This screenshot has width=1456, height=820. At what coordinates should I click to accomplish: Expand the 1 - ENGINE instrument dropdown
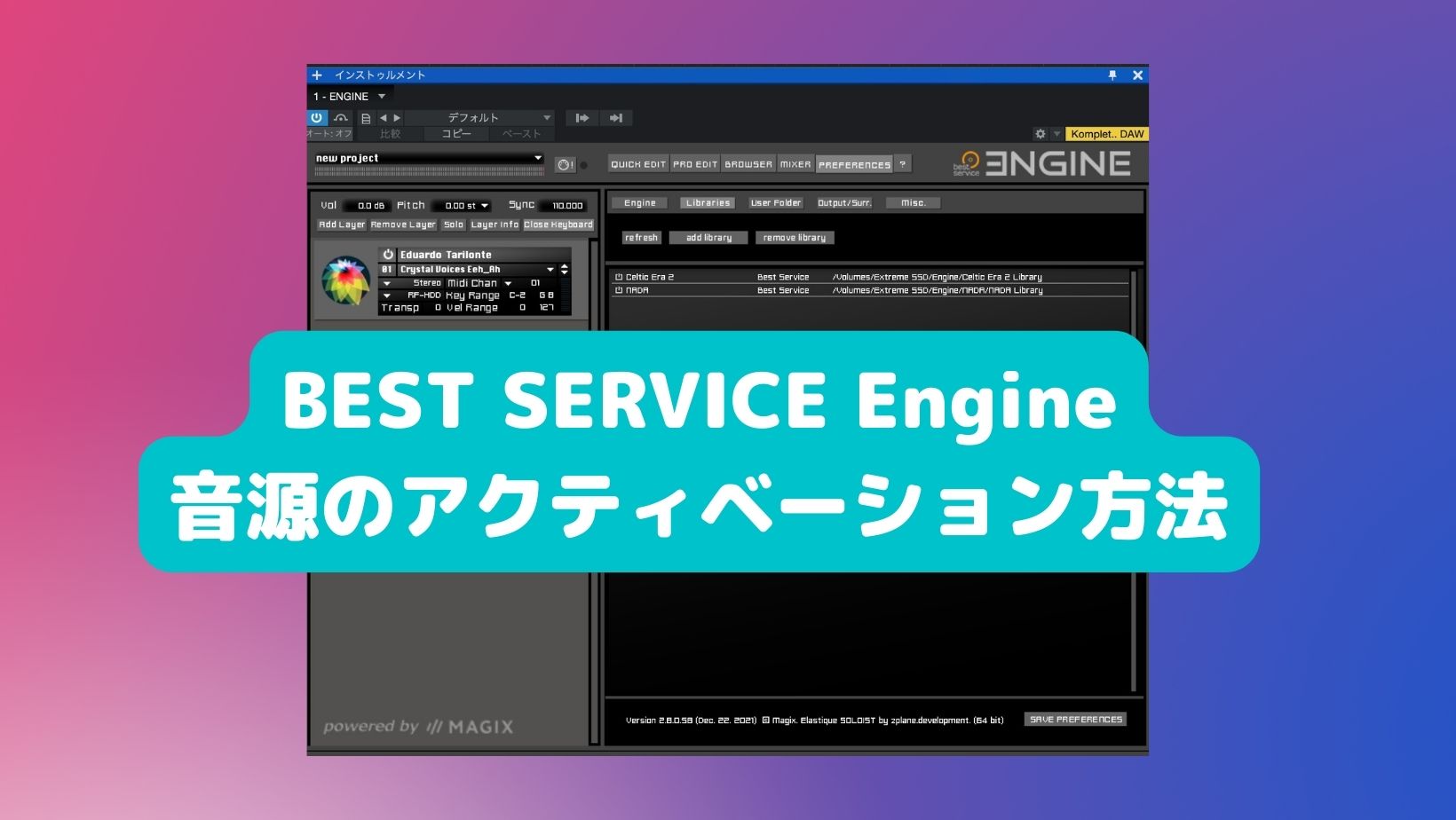click(382, 97)
